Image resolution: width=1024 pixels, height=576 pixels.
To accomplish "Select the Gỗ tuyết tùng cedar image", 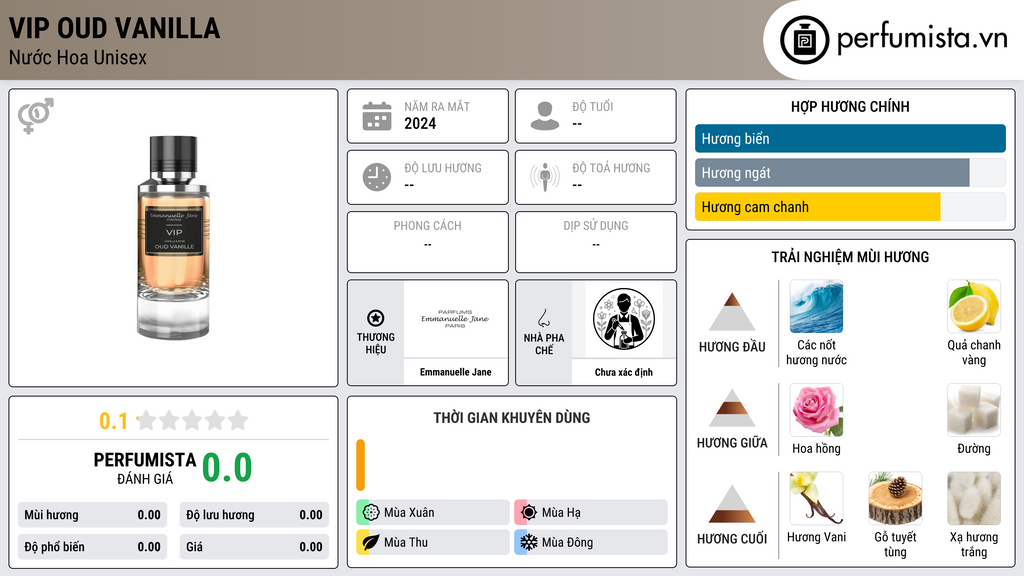I will [x=895, y=498].
